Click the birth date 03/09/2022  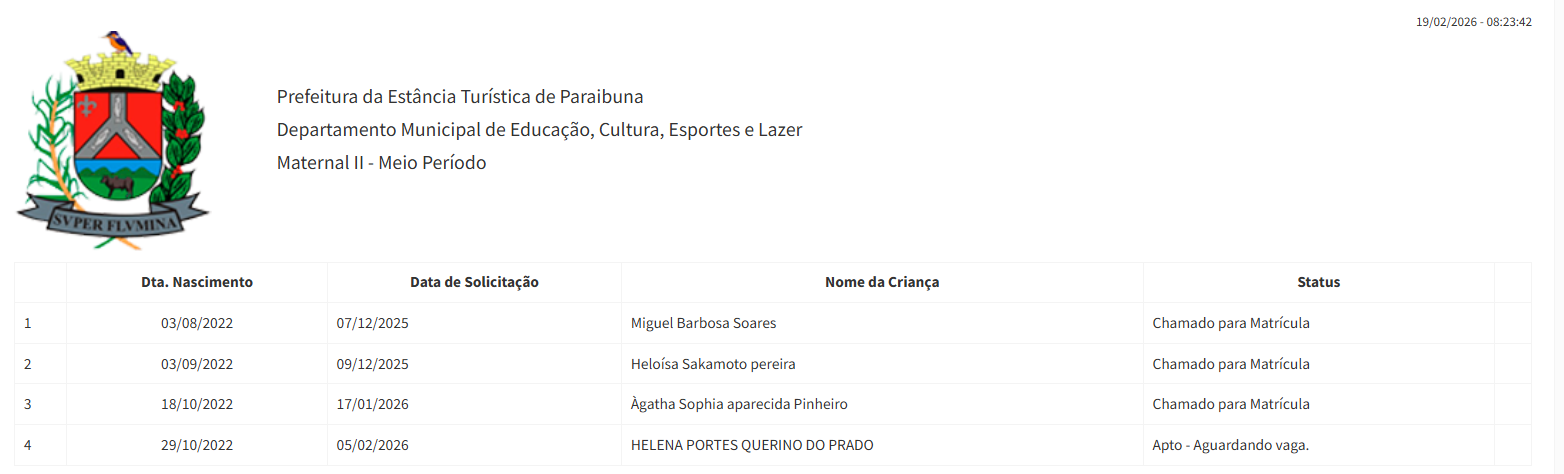pos(197,364)
